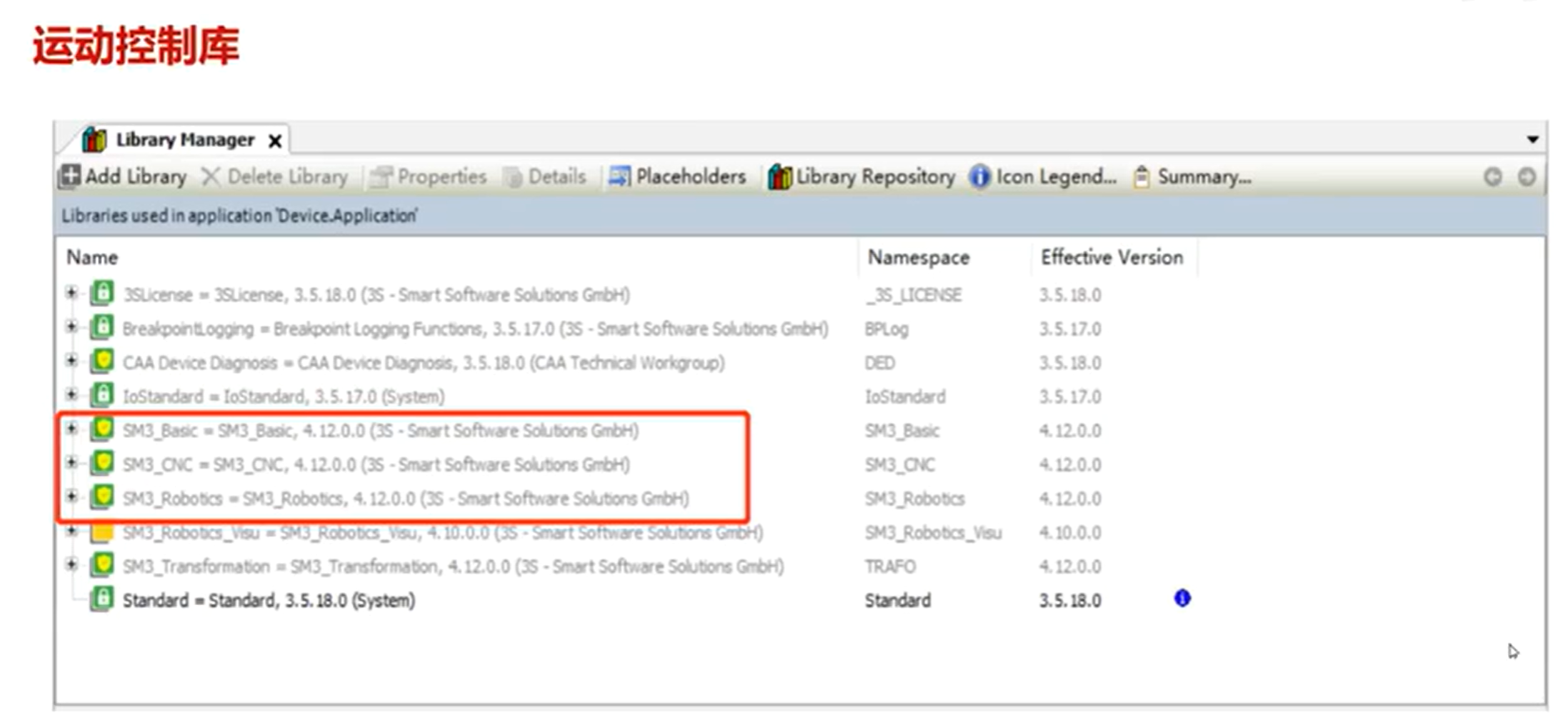Sort by the Namespace column header

tap(919, 257)
